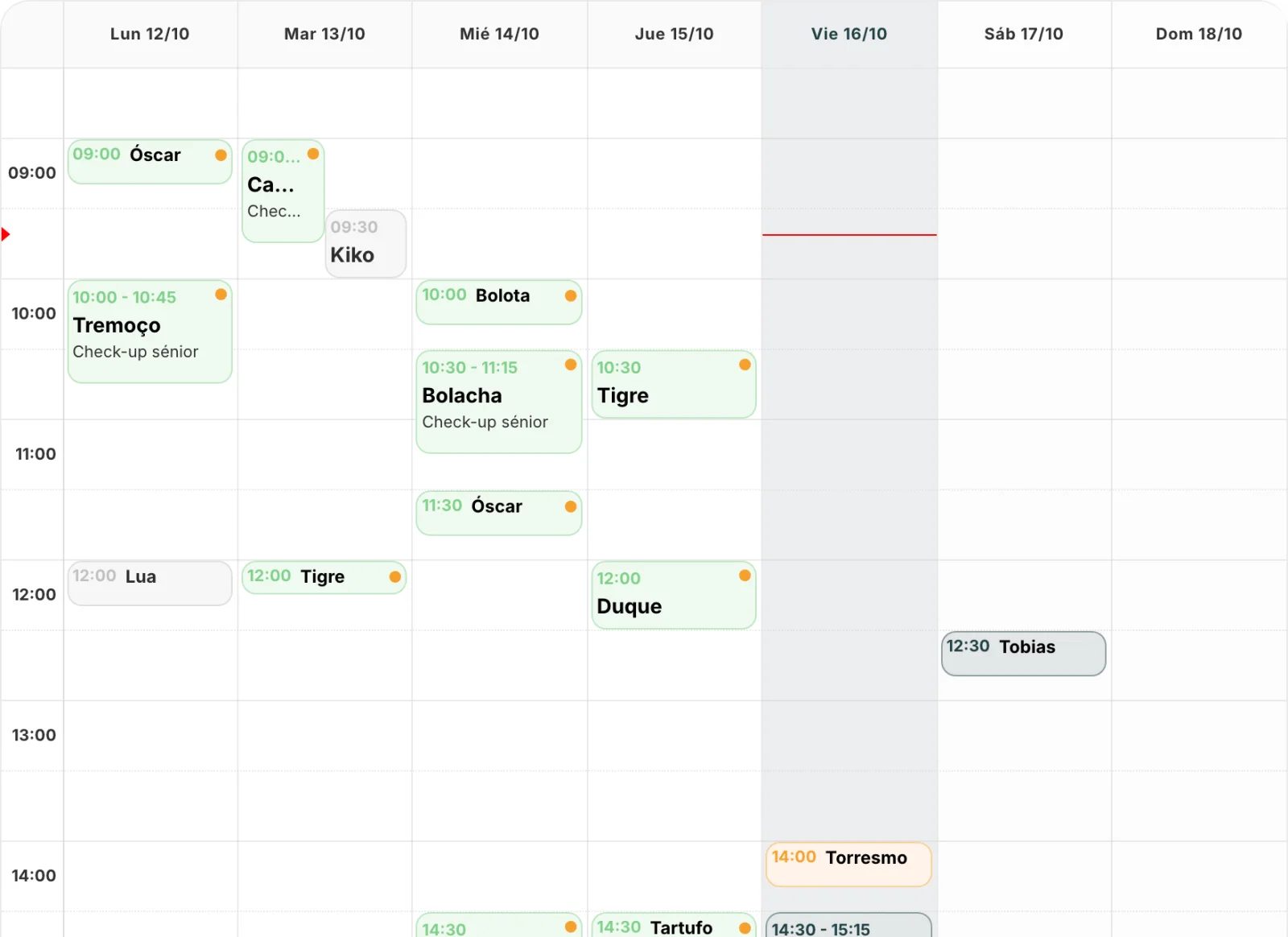Open the Tigre 10:30 Thursday appointment

point(674,384)
